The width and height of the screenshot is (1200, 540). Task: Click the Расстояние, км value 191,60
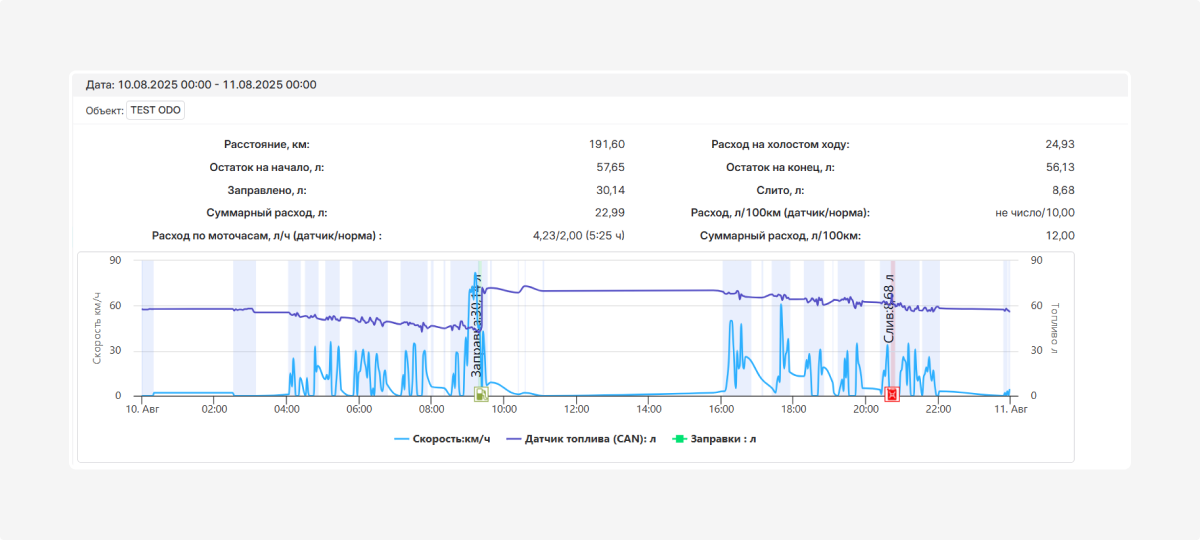point(607,145)
